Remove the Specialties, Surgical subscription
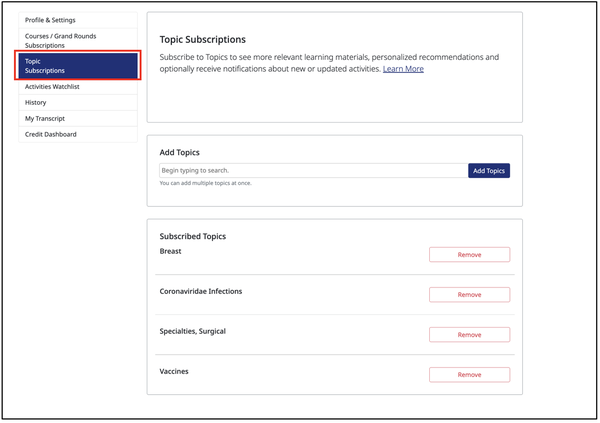This screenshot has height=423, width=600. coord(469,335)
